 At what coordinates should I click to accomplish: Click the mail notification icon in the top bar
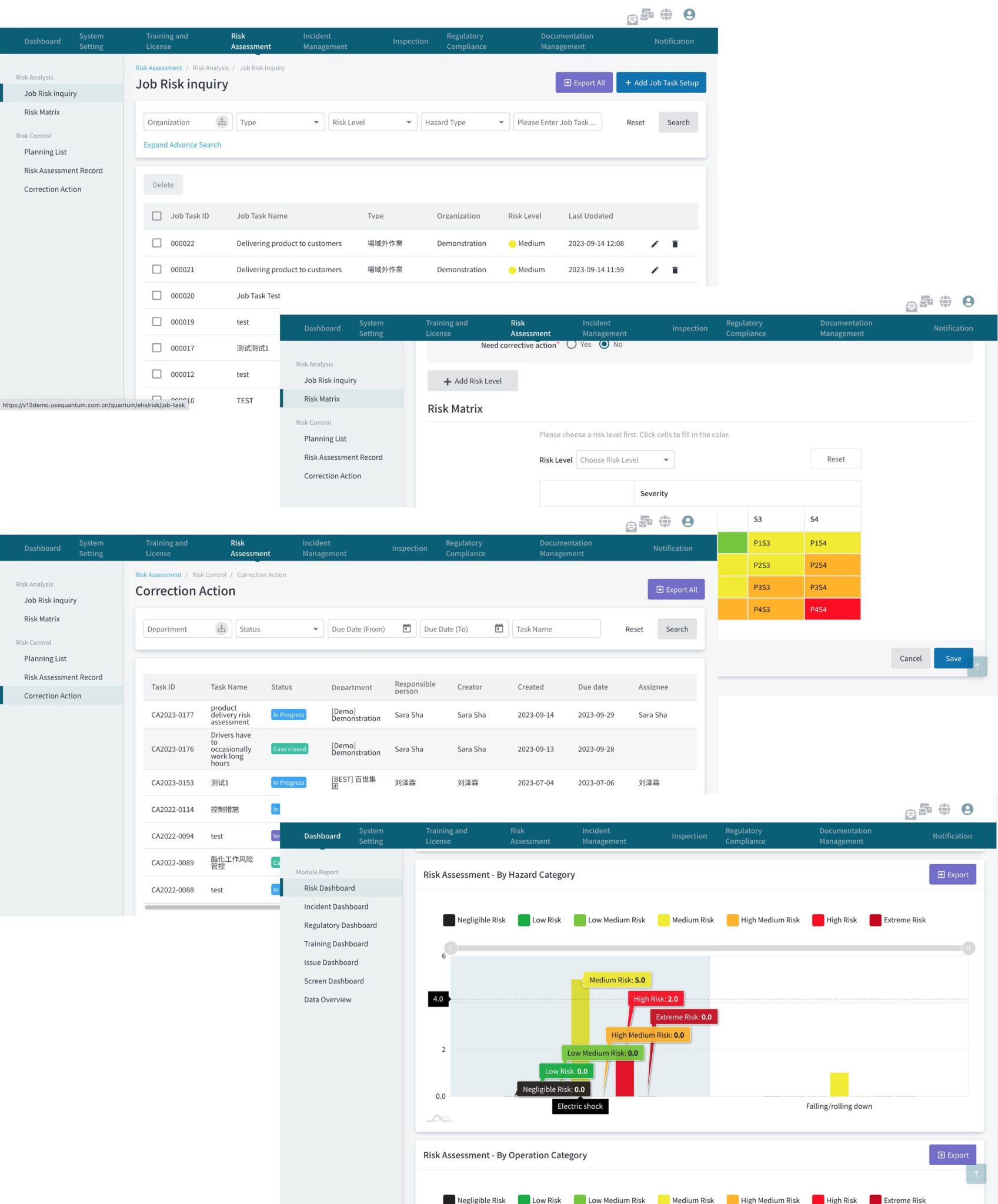[632, 19]
